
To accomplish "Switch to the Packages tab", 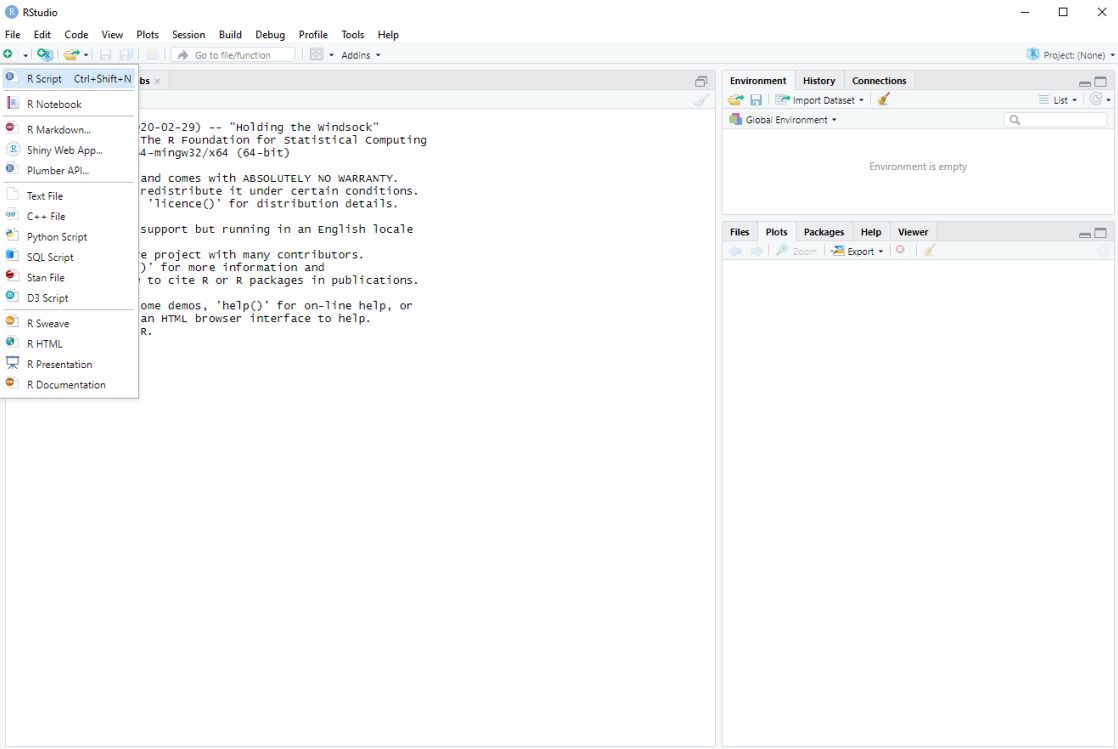I will click(824, 232).
